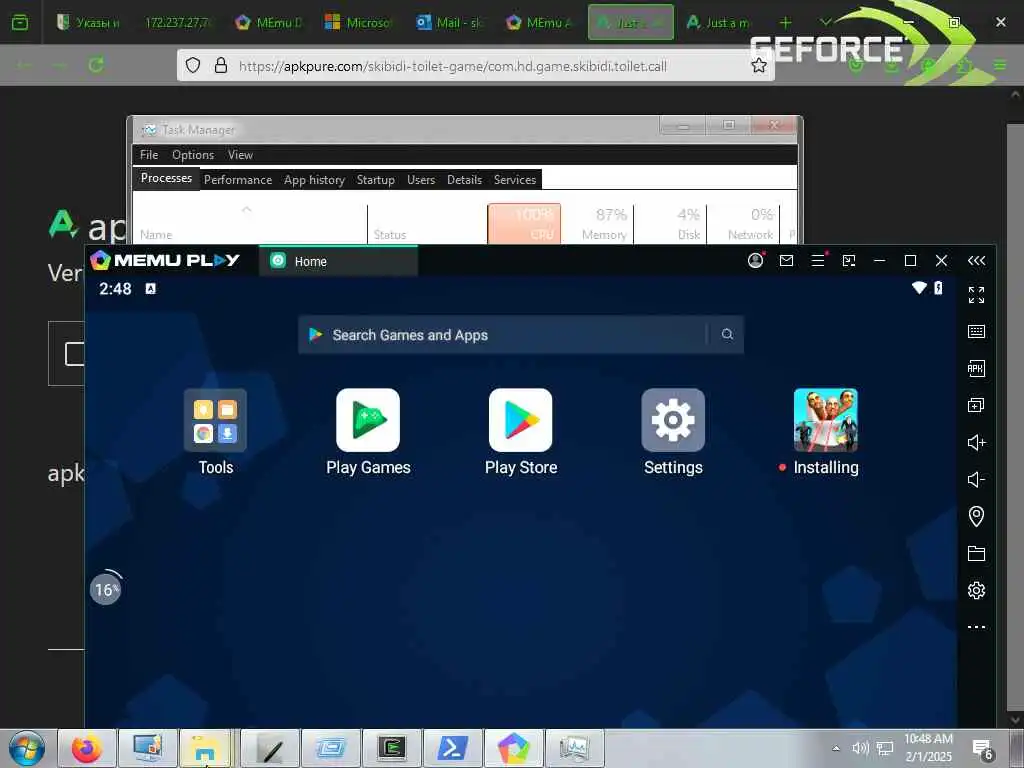This screenshot has height=768, width=1024.
Task: Click the browser address bar URL
Action: tap(453, 66)
